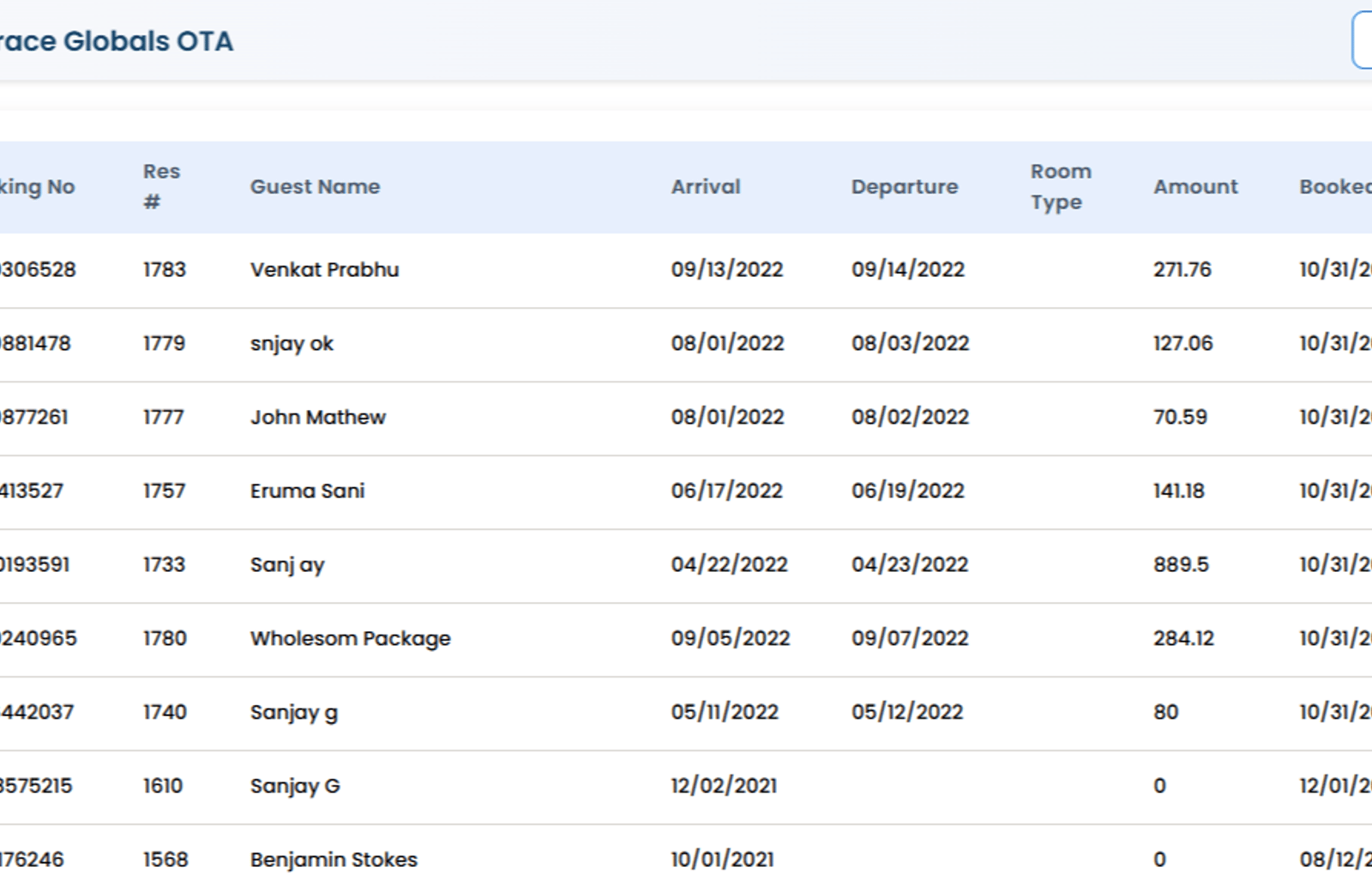Click the Amount column header
Viewport: 1372px width, 885px height.
tap(1195, 187)
